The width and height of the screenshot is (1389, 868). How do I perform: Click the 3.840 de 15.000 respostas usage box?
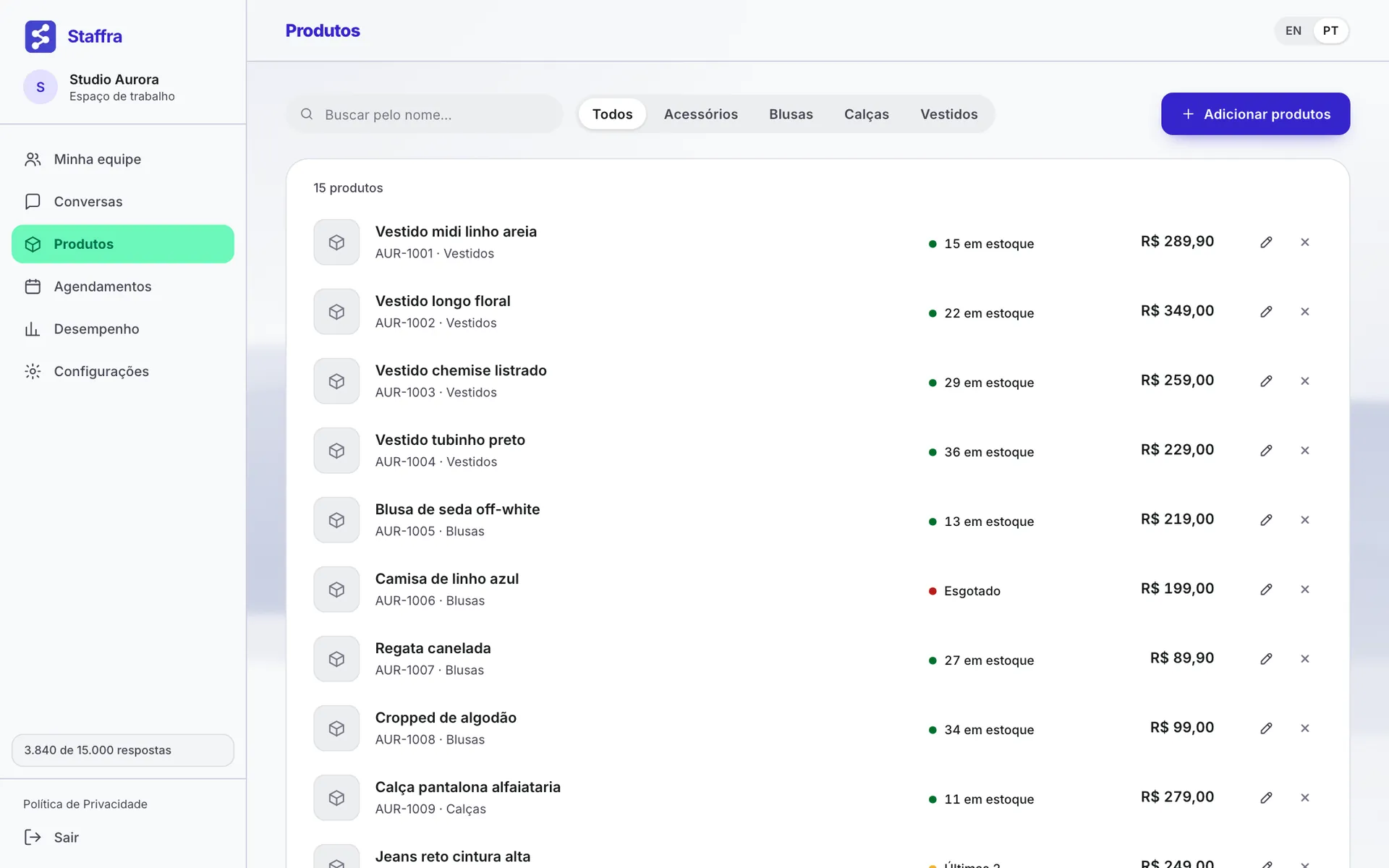point(123,750)
